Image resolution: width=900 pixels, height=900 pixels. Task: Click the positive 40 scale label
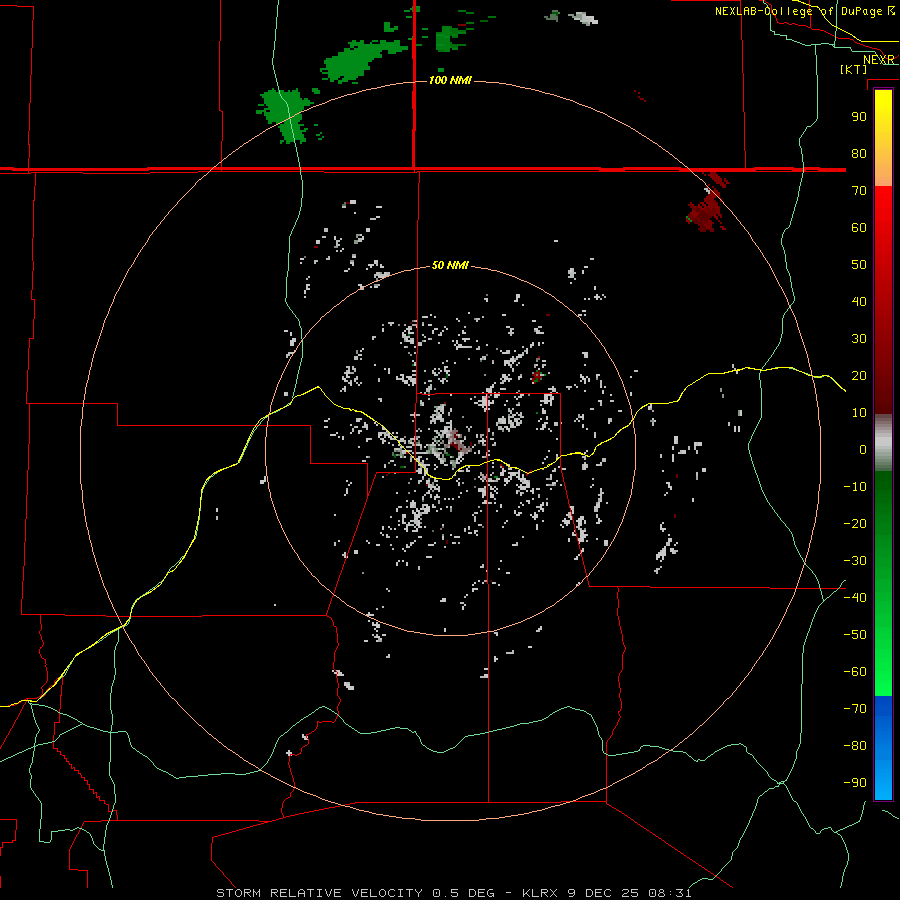pos(859,301)
